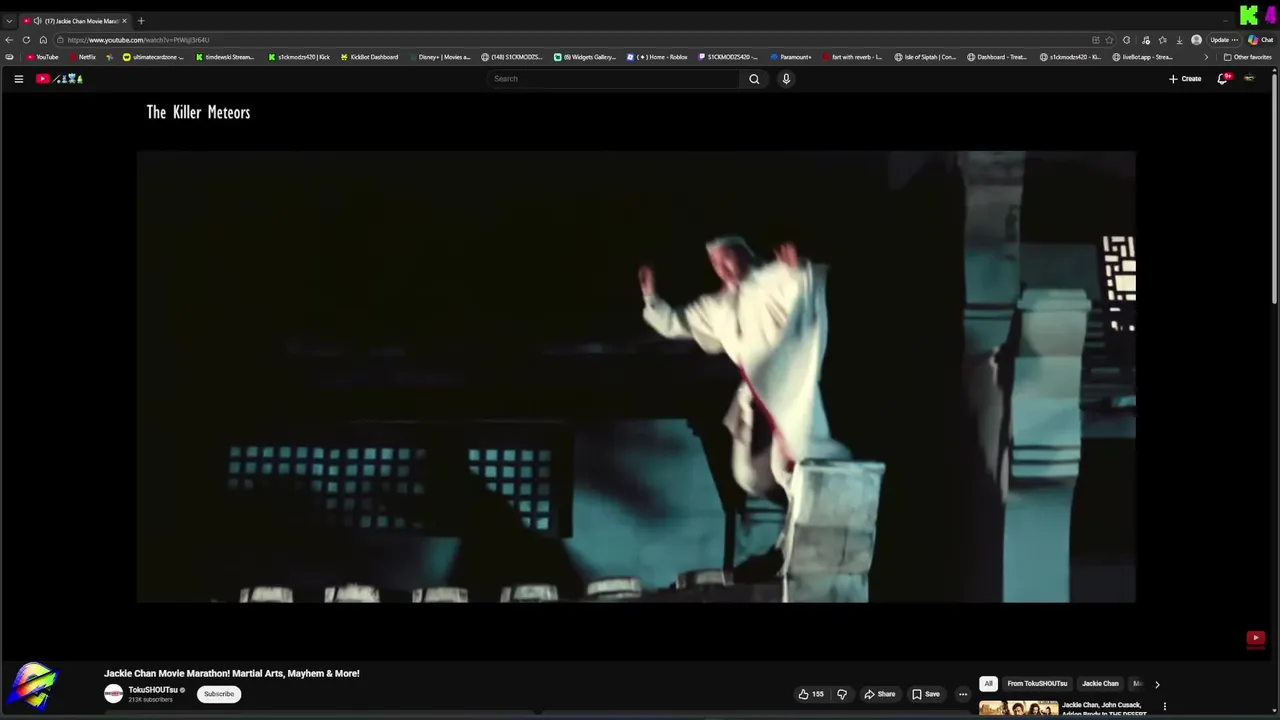This screenshot has height=720, width=1280.
Task: Click the tab audio speaker icon
Action: click(x=37, y=21)
